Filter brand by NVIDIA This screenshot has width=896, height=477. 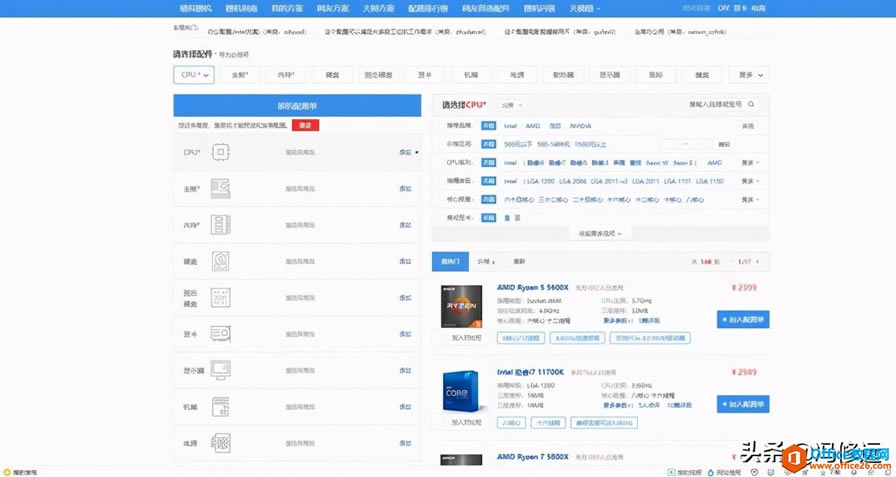tap(581, 126)
